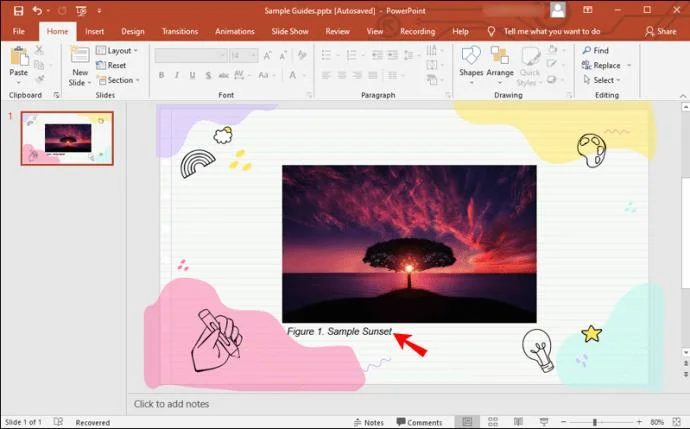The image size is (690, 429).
Task: Toggle Strikethrough formatting
Action: (x=224, y=75)
